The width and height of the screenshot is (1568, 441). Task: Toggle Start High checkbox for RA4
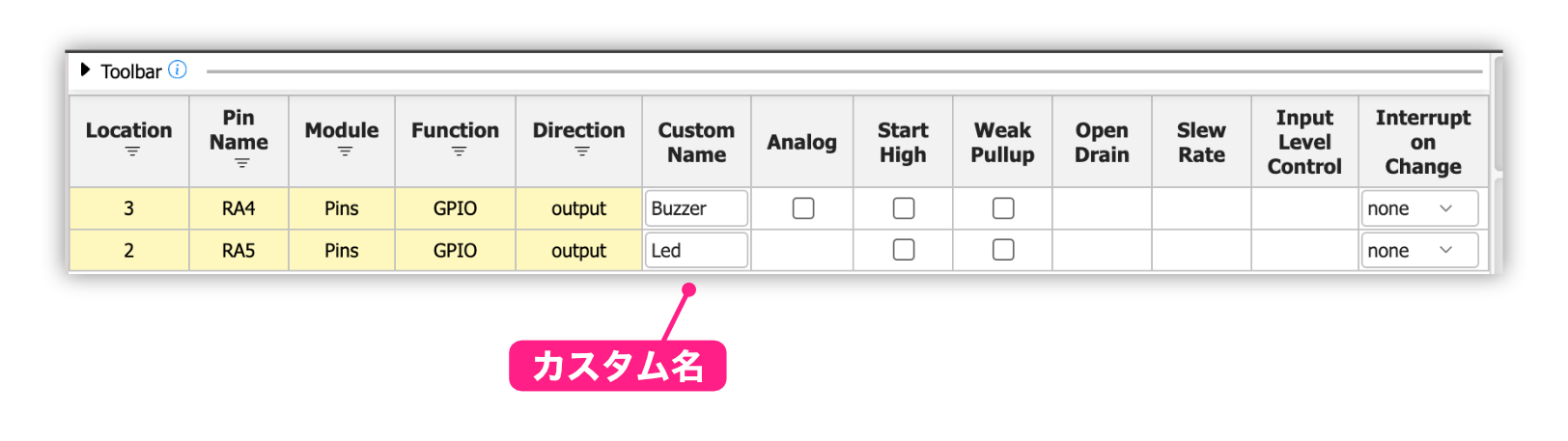(x=904, y=208)
